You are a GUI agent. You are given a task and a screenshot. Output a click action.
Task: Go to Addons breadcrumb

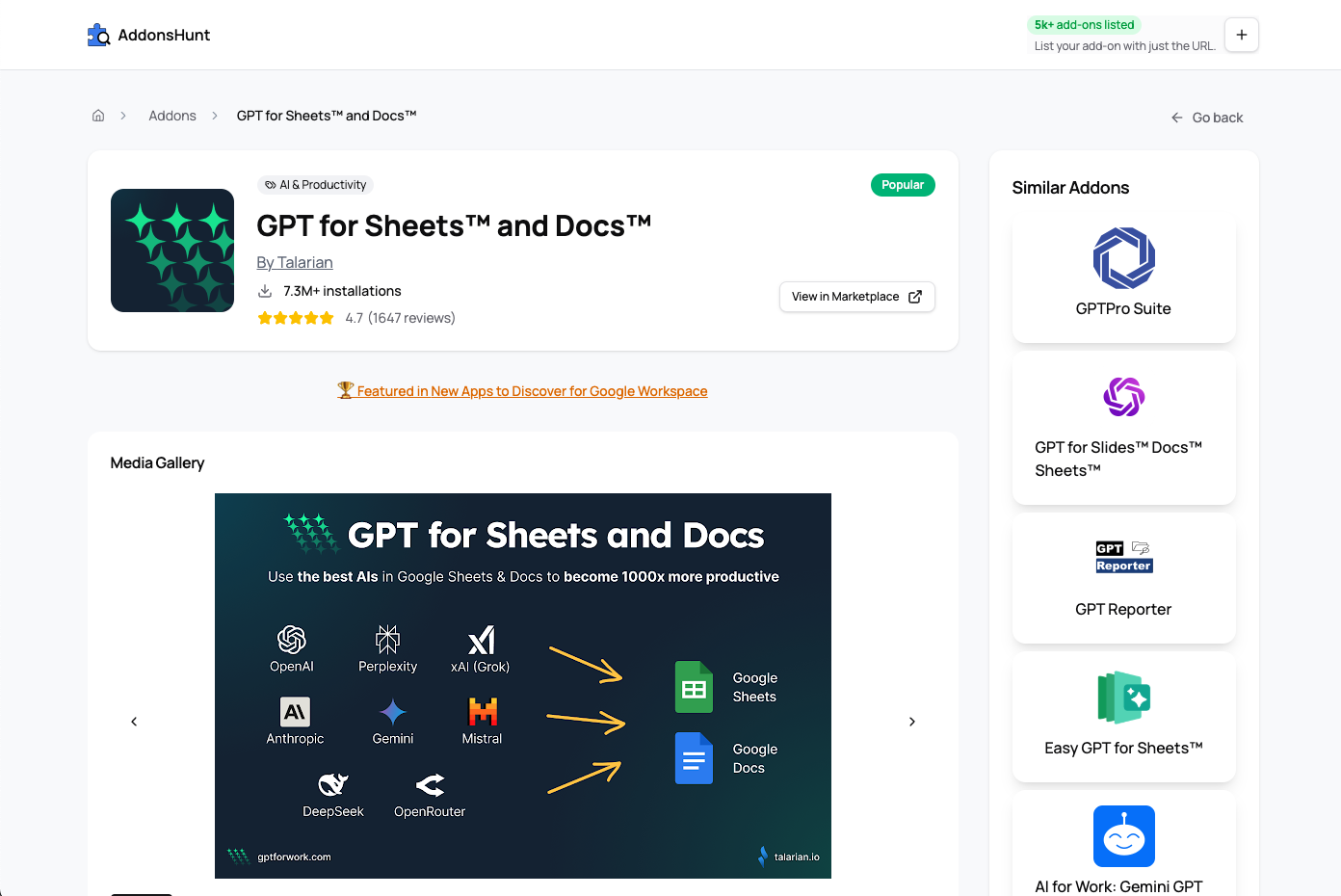[x=172, y=116]
